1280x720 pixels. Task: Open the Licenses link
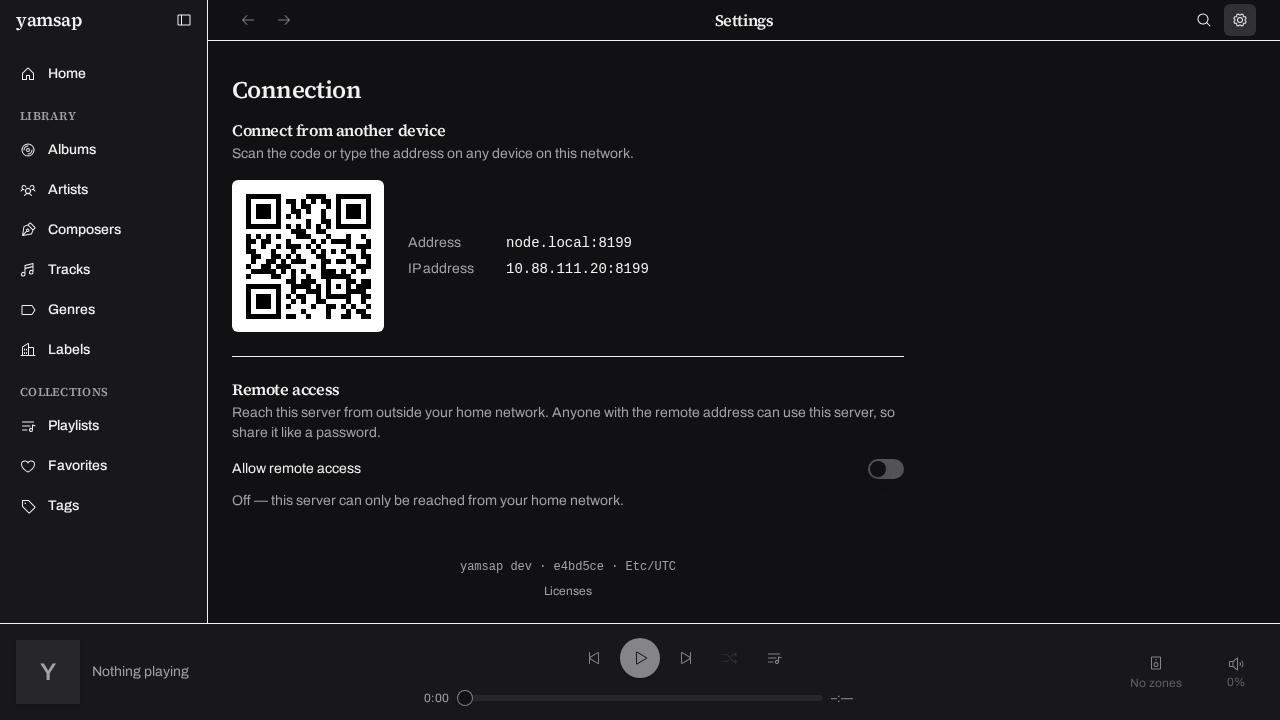568,591
